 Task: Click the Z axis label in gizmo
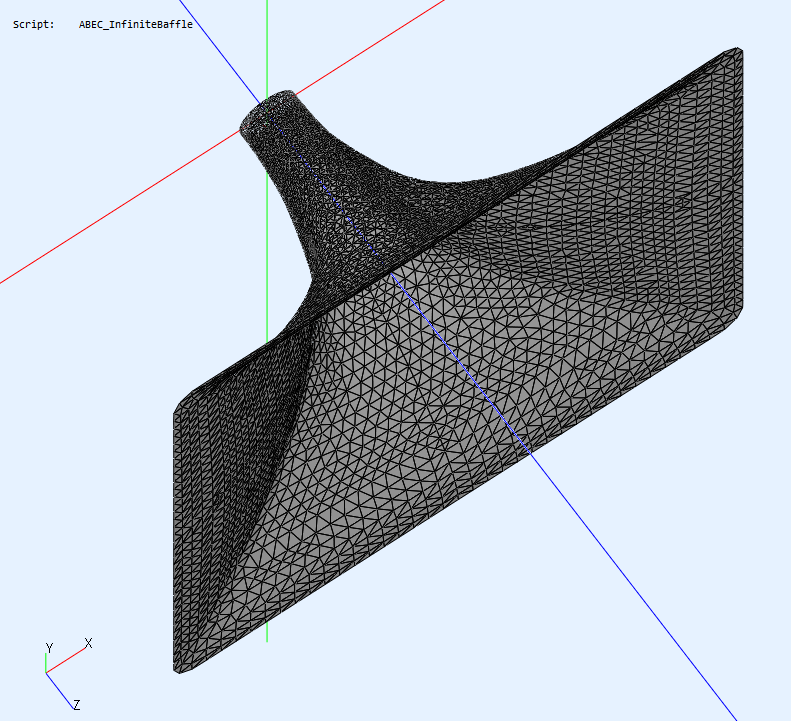pyautogui.click(x=76, y=705)
